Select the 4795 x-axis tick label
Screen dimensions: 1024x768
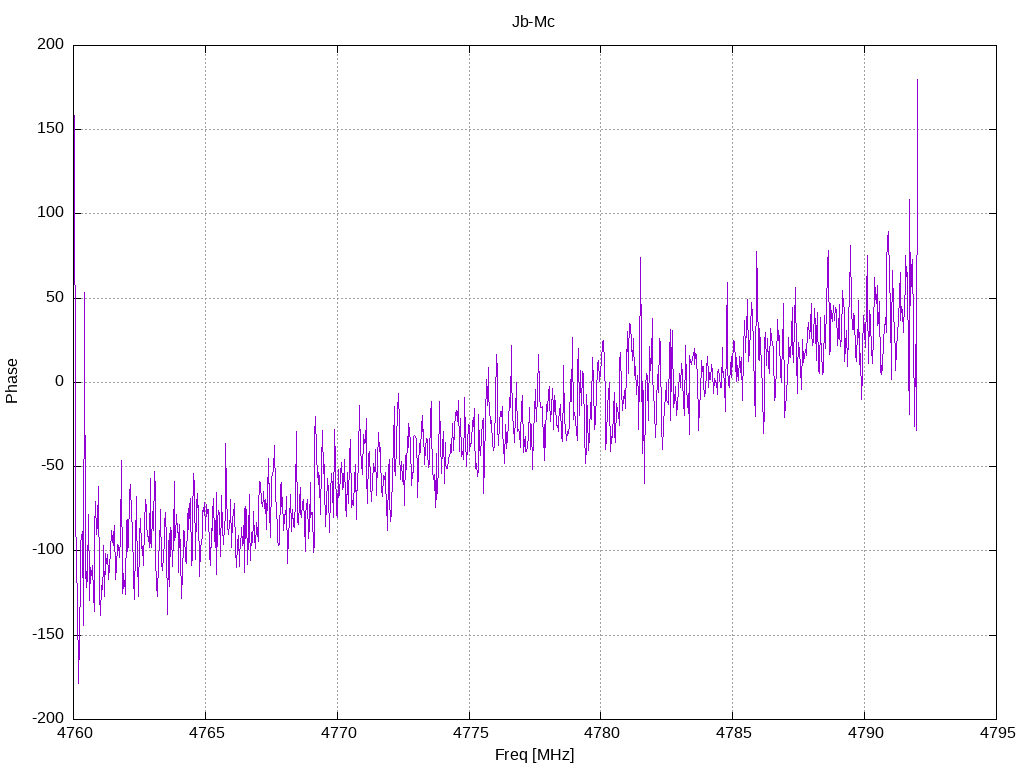point(995,735)
